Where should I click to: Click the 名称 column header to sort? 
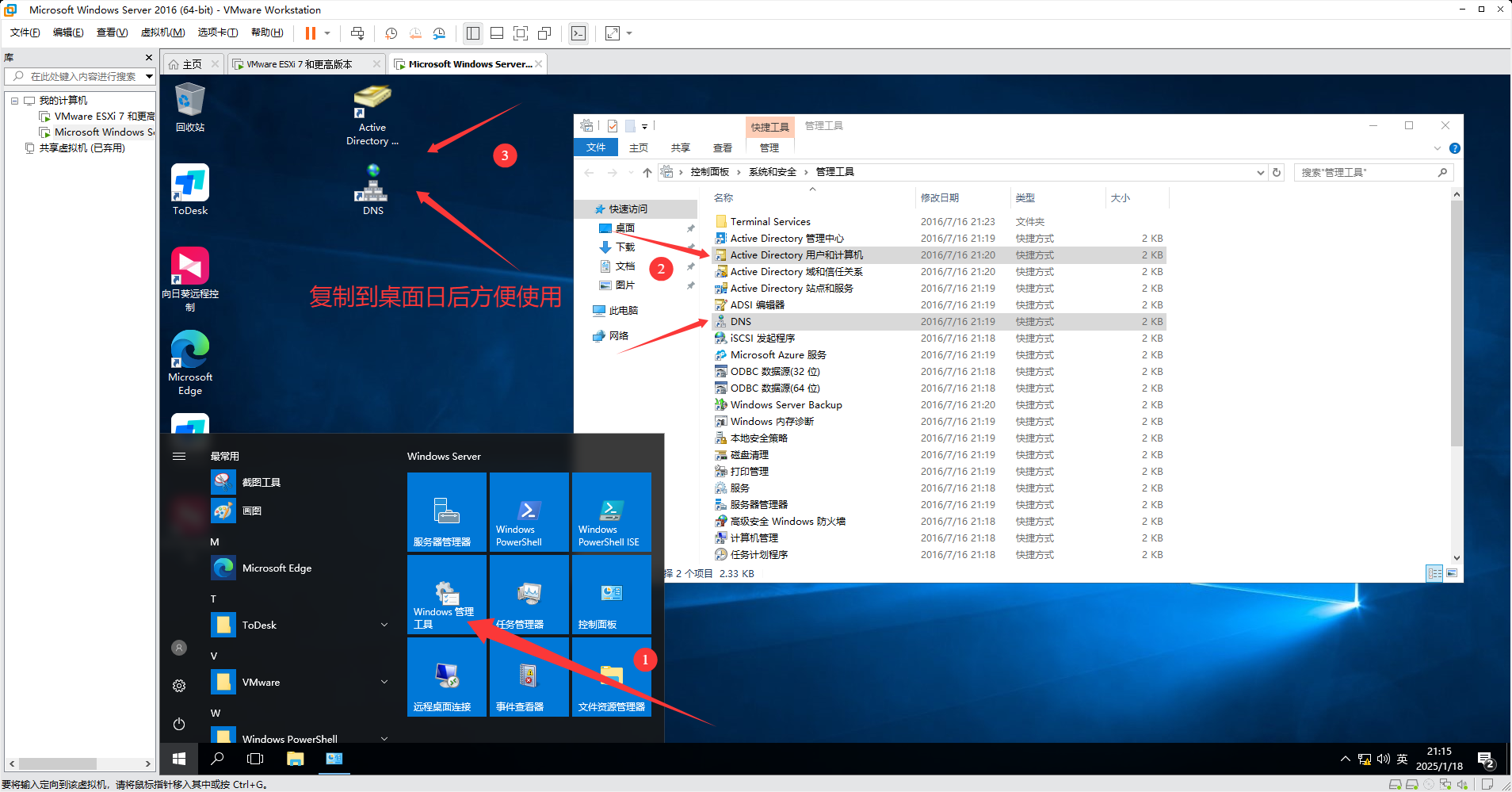point(724,198)
